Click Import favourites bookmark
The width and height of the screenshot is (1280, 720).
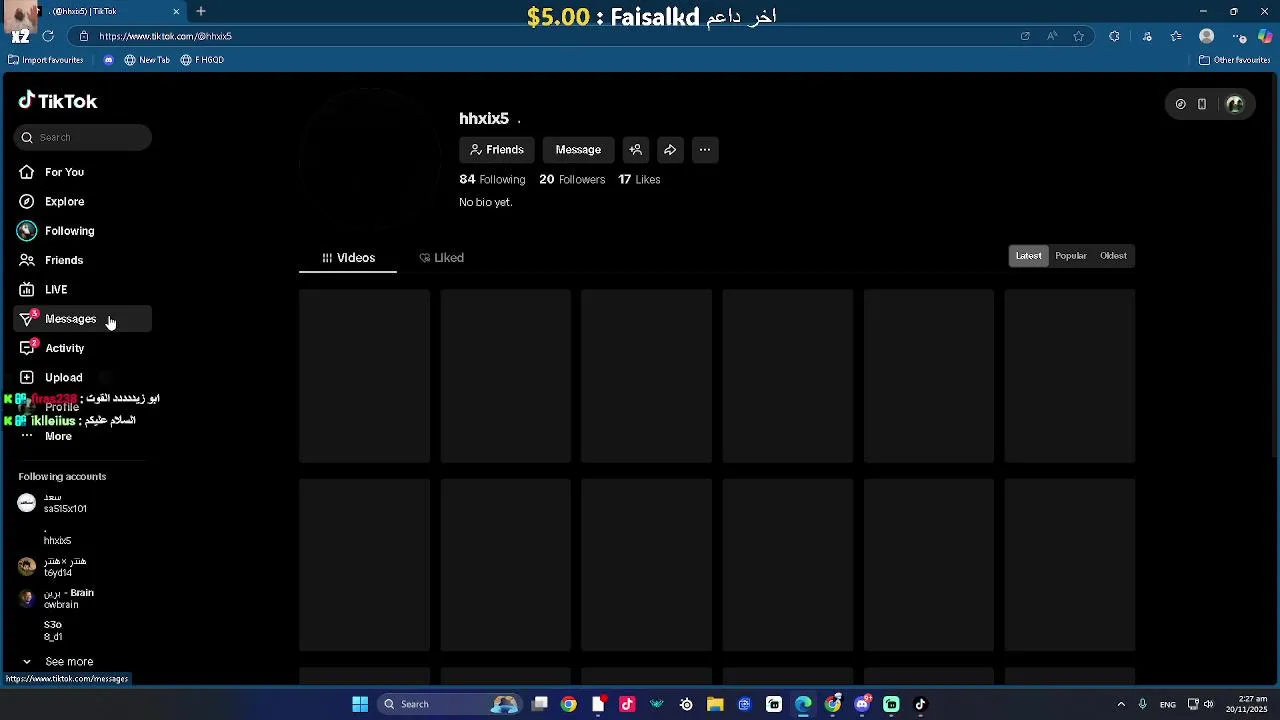46,60
